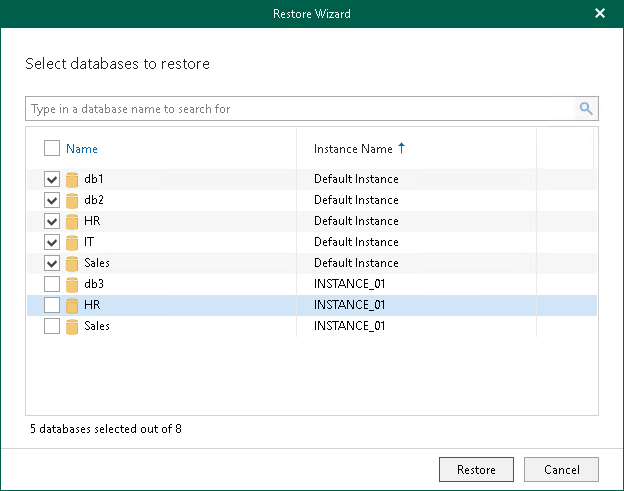This screenshot has width=624, height=491.
Task: Click the IT database icon
Action: pyautogui.click(x=72, y=242)
